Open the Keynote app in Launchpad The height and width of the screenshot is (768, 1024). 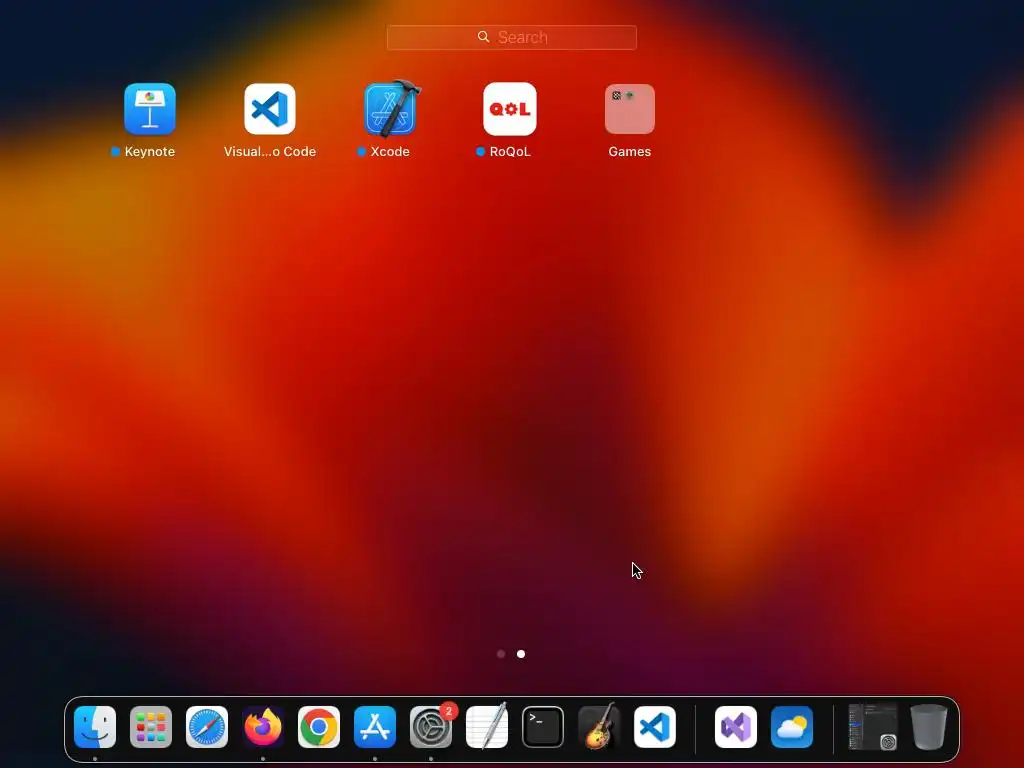[150, 109]
